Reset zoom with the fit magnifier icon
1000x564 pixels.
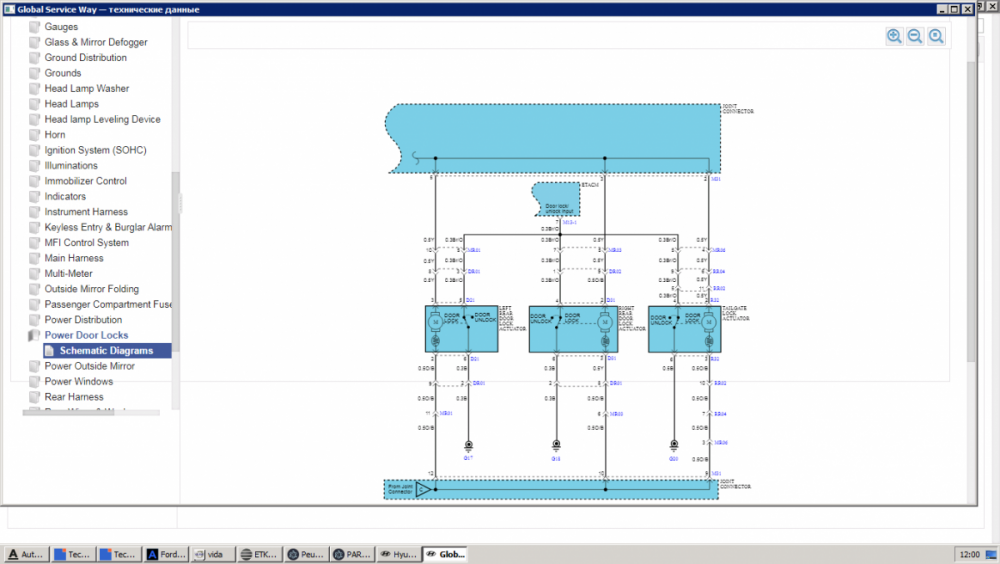tap(936, 36)
